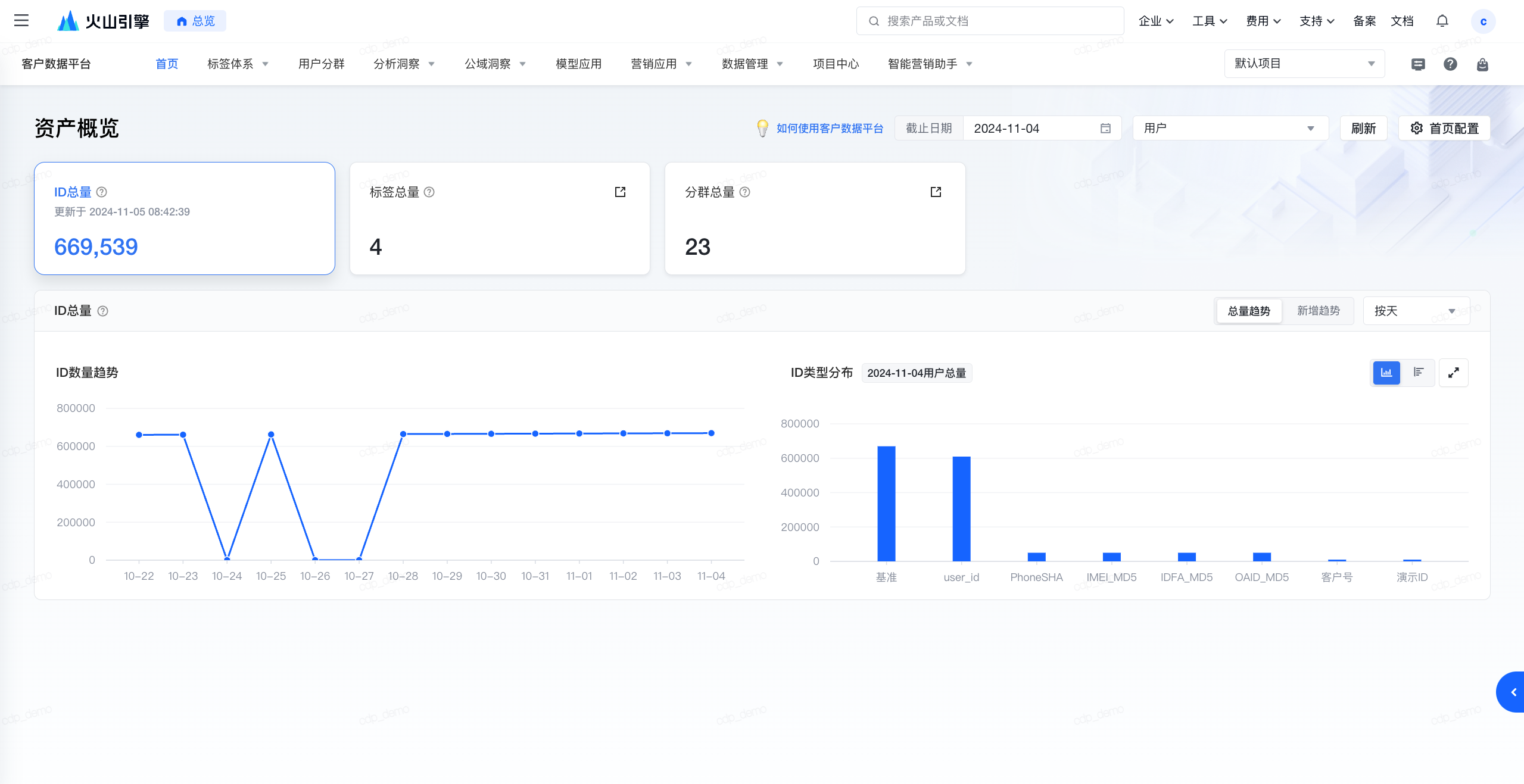Screen dimensions: 1524x784
Task: Click help icon next to 分群总量
Action: [x=744, y=192]
